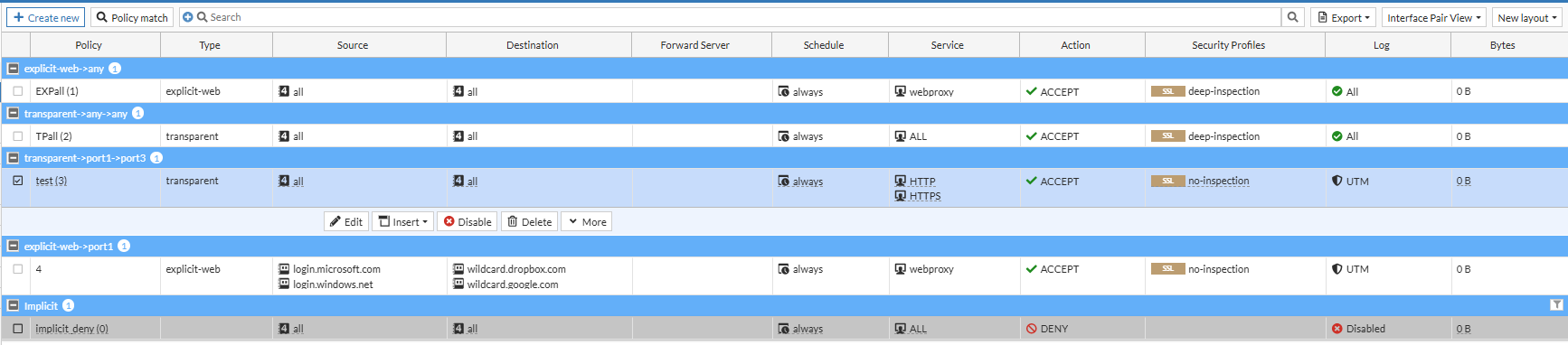Open the Export menu
The height and width of the screenshot is (345, 1568).
point(1343,17)
